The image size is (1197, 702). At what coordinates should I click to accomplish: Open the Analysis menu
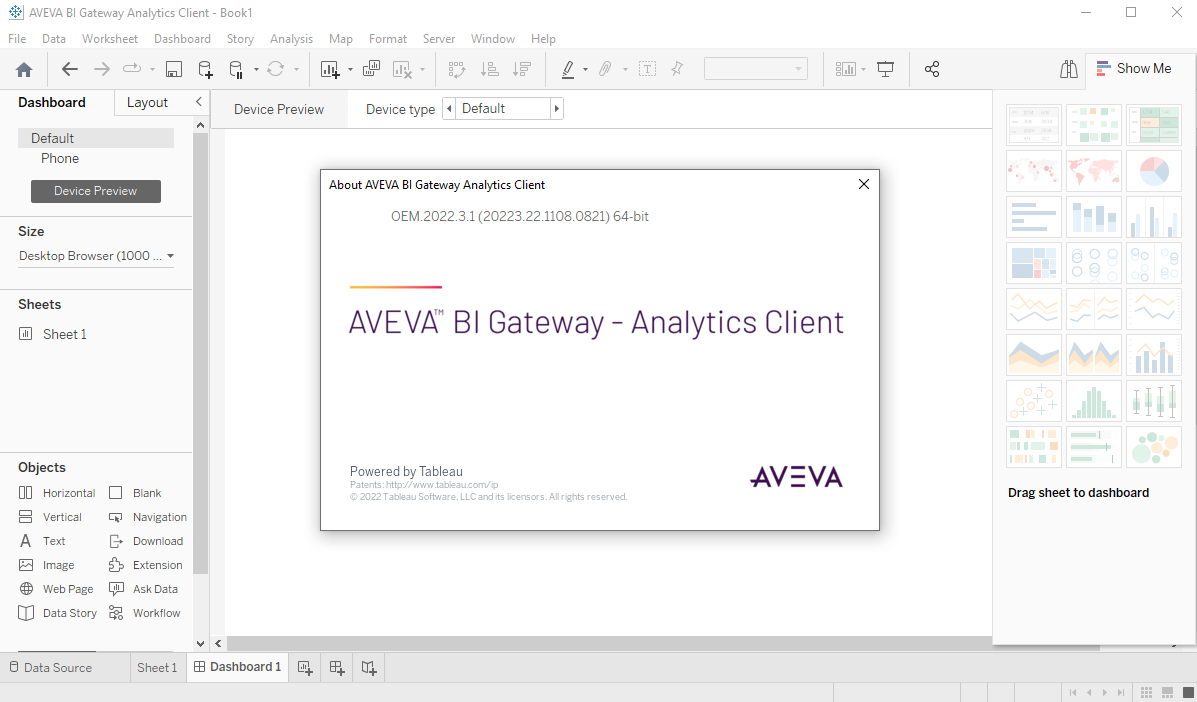pos(292,38)
